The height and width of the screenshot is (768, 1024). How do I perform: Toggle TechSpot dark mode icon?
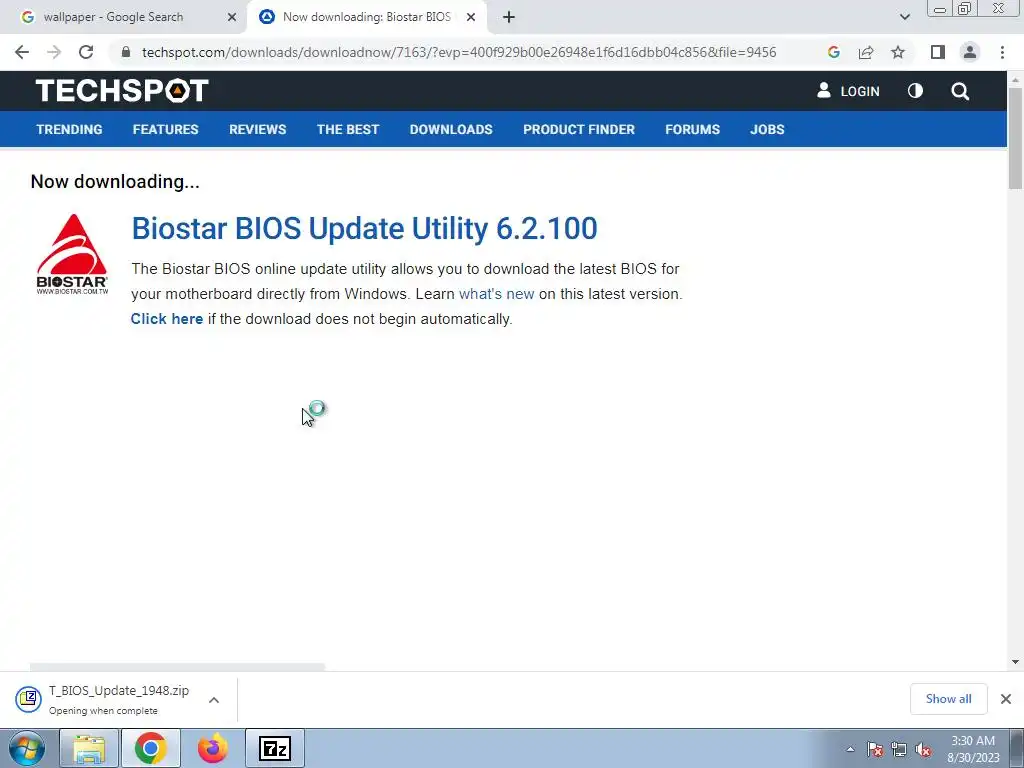tap(915, 91)
